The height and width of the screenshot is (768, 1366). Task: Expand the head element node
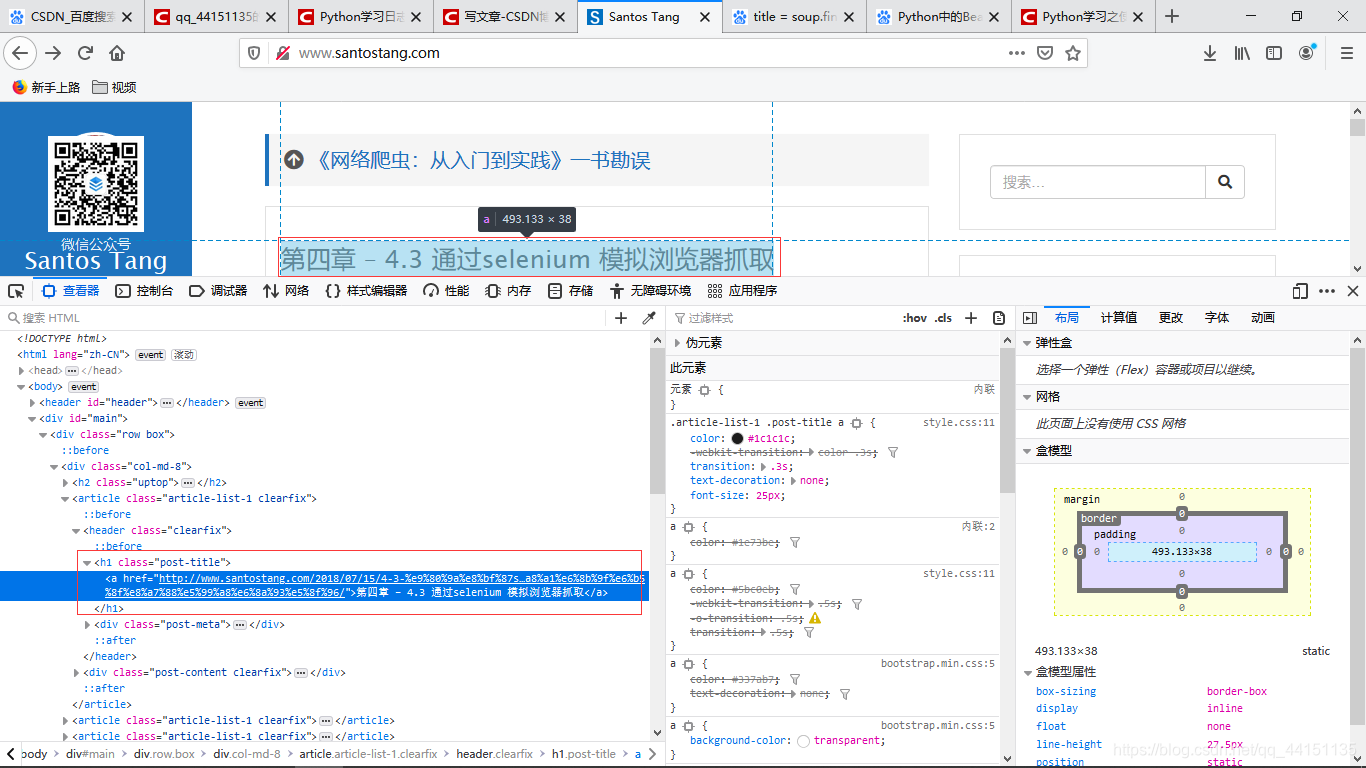pyautogui.click(x=21, y=370)
